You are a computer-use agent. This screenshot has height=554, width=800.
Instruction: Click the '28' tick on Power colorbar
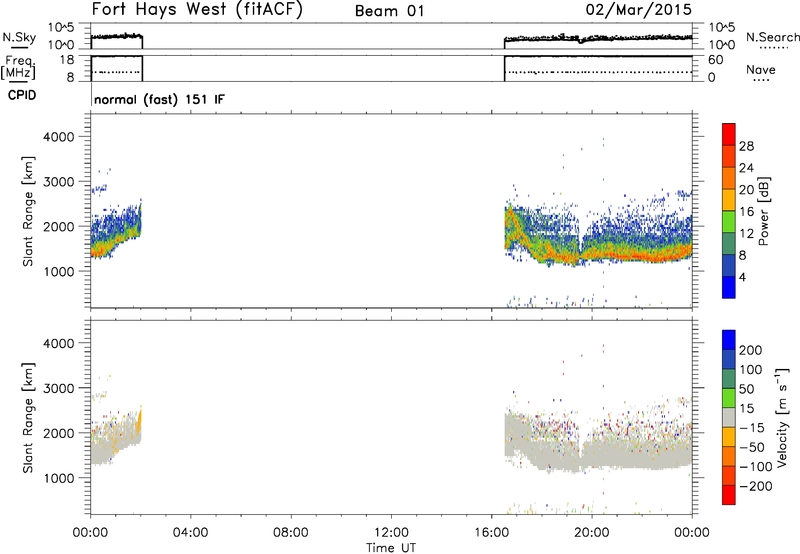[746, 146]
